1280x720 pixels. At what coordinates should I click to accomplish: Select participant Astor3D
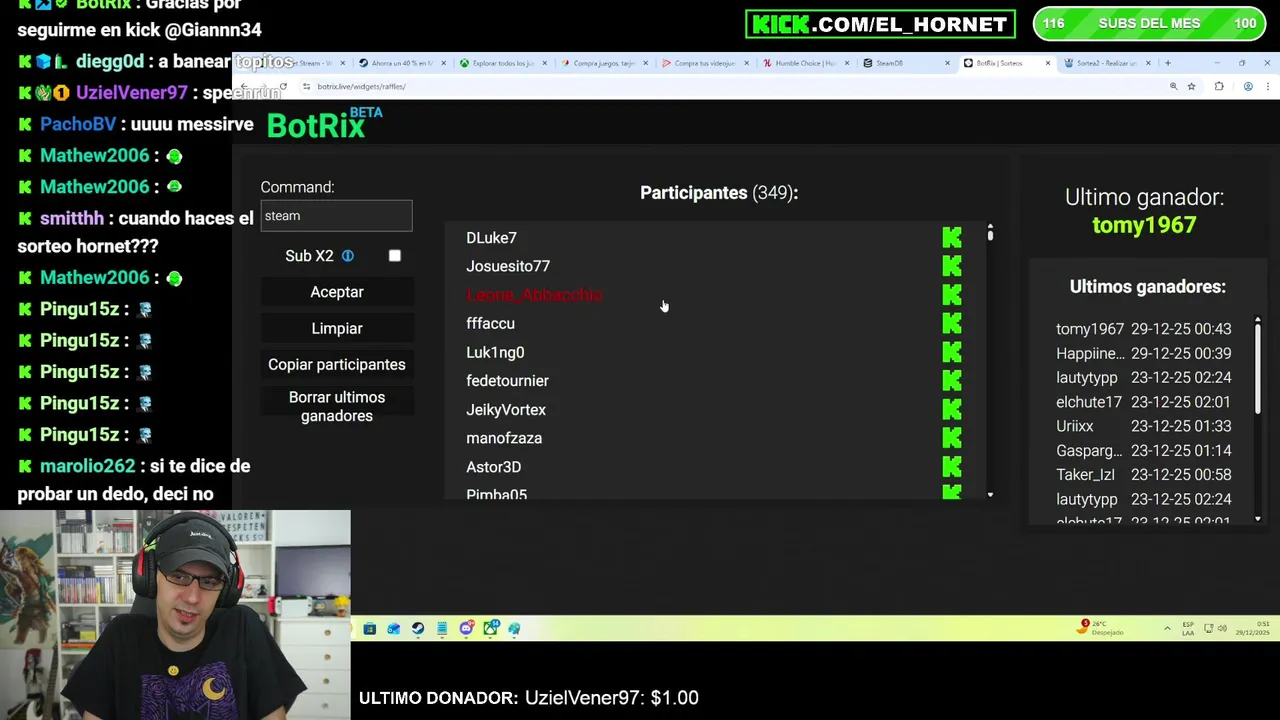[x=493, y=467]
